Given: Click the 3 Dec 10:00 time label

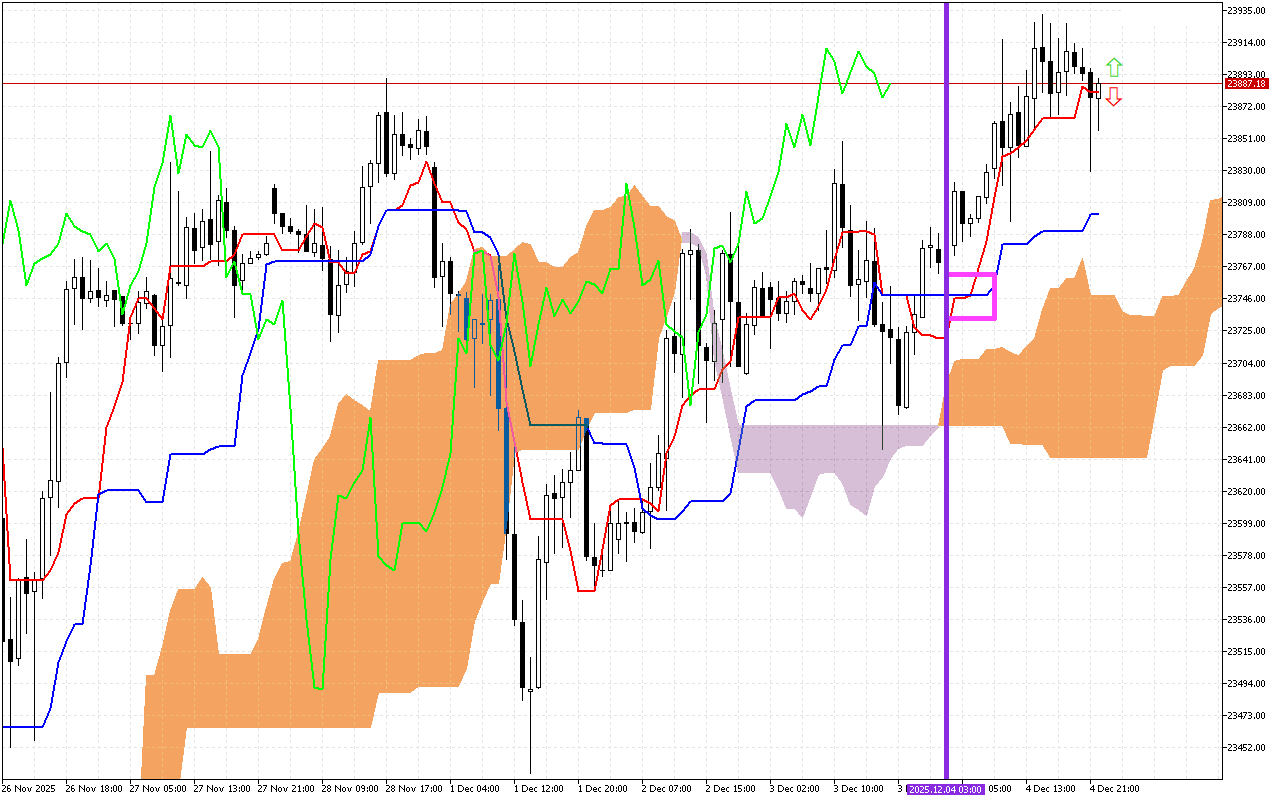Looking at the screenshot, I should (x=858, y=789).
